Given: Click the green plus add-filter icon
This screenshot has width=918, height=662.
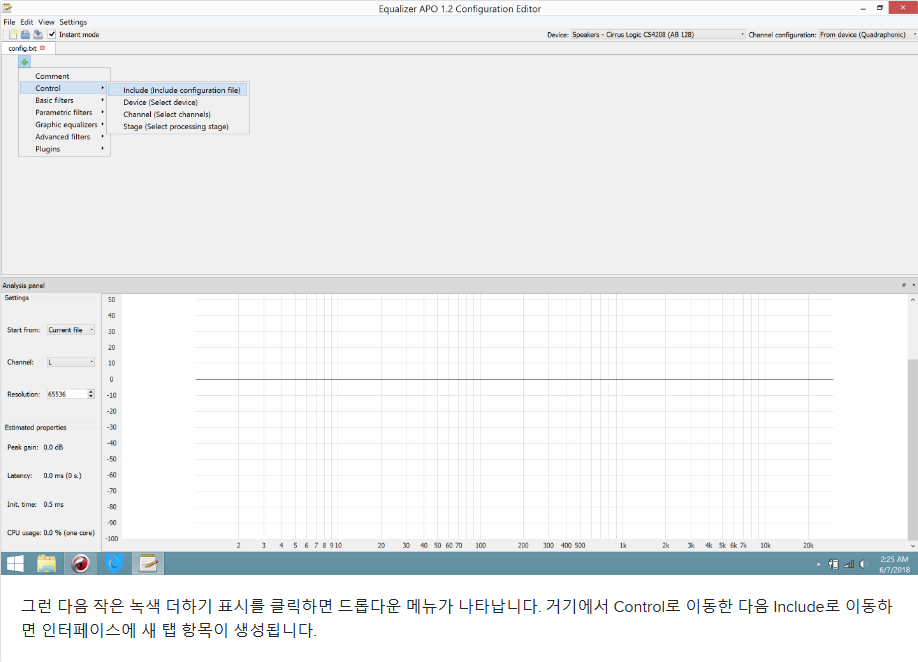Looking at the screenshot, I should (x=25, y=62).
